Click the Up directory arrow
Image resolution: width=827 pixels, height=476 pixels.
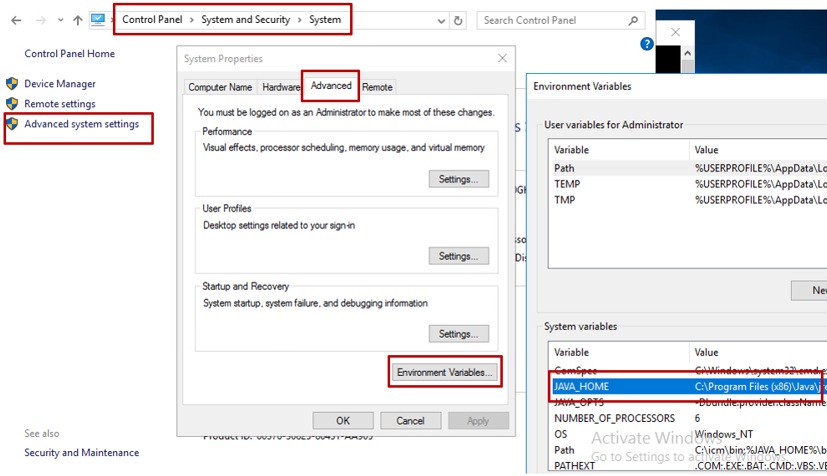tap(78, 20)
